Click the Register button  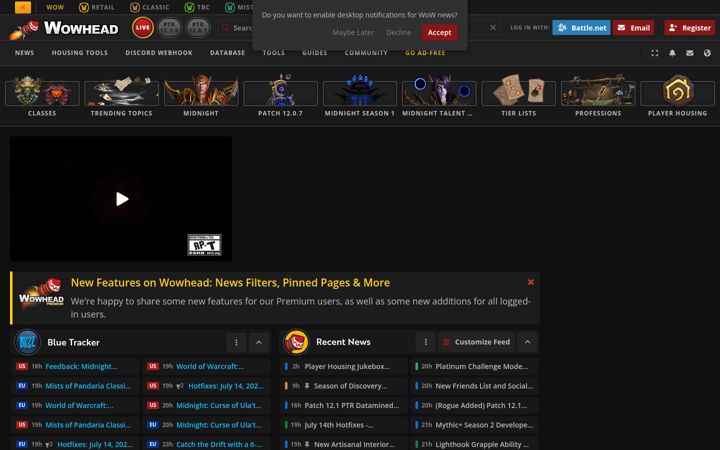690,28
